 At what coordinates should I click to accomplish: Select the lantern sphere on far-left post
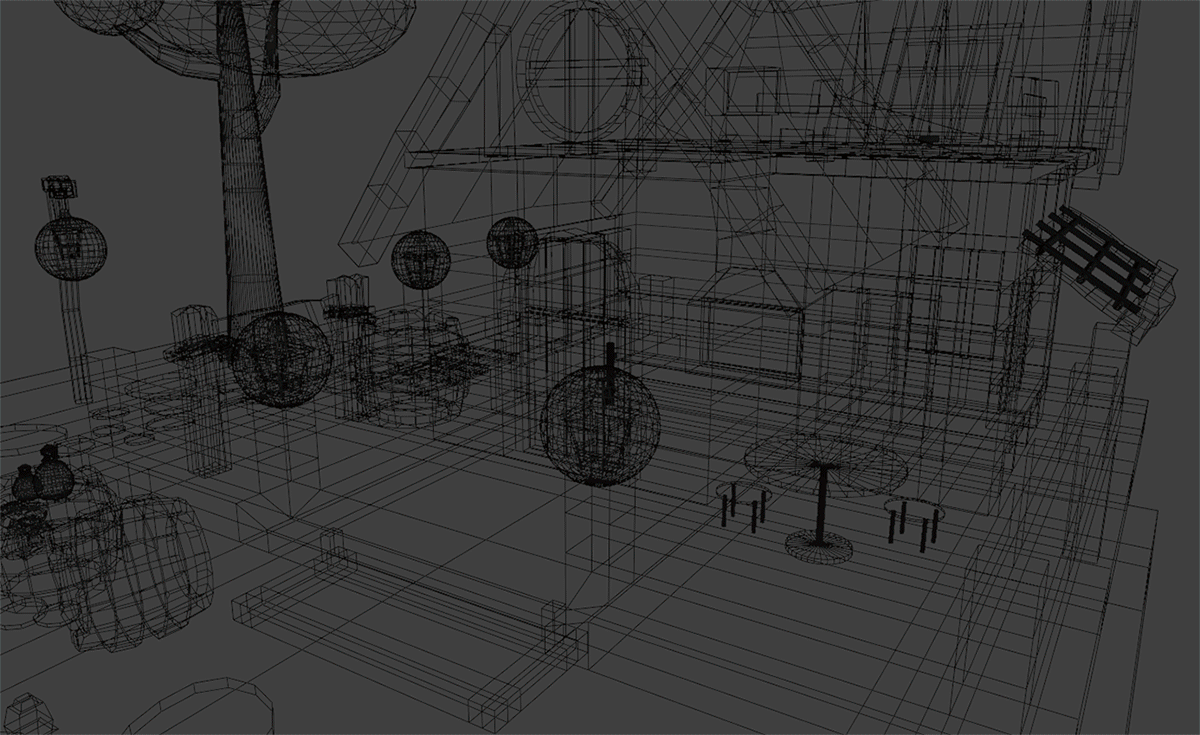click(70, 248)
